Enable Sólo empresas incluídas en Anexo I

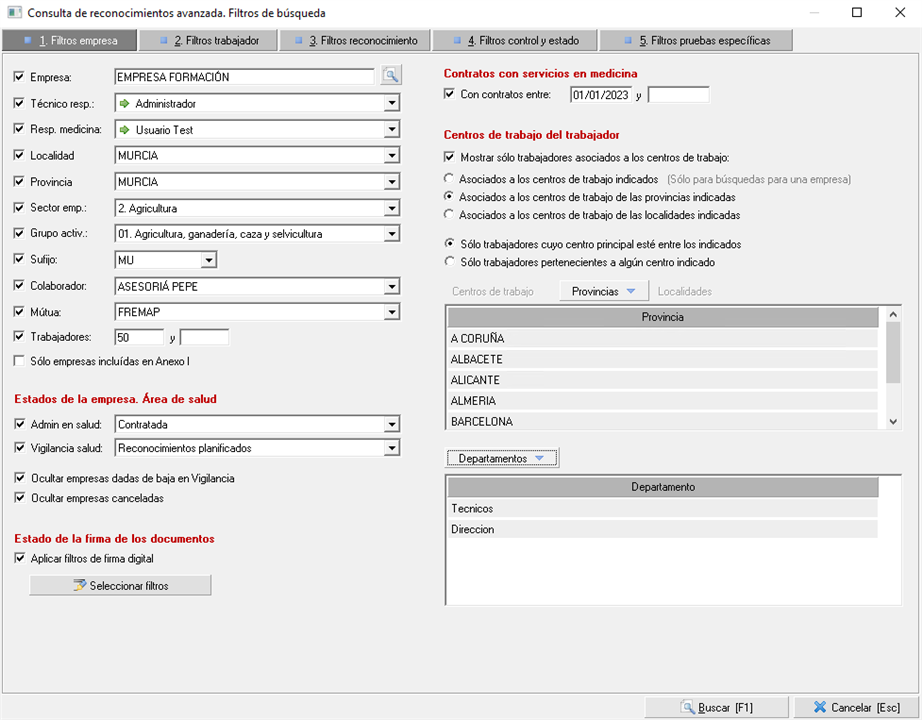coord(20,360)
